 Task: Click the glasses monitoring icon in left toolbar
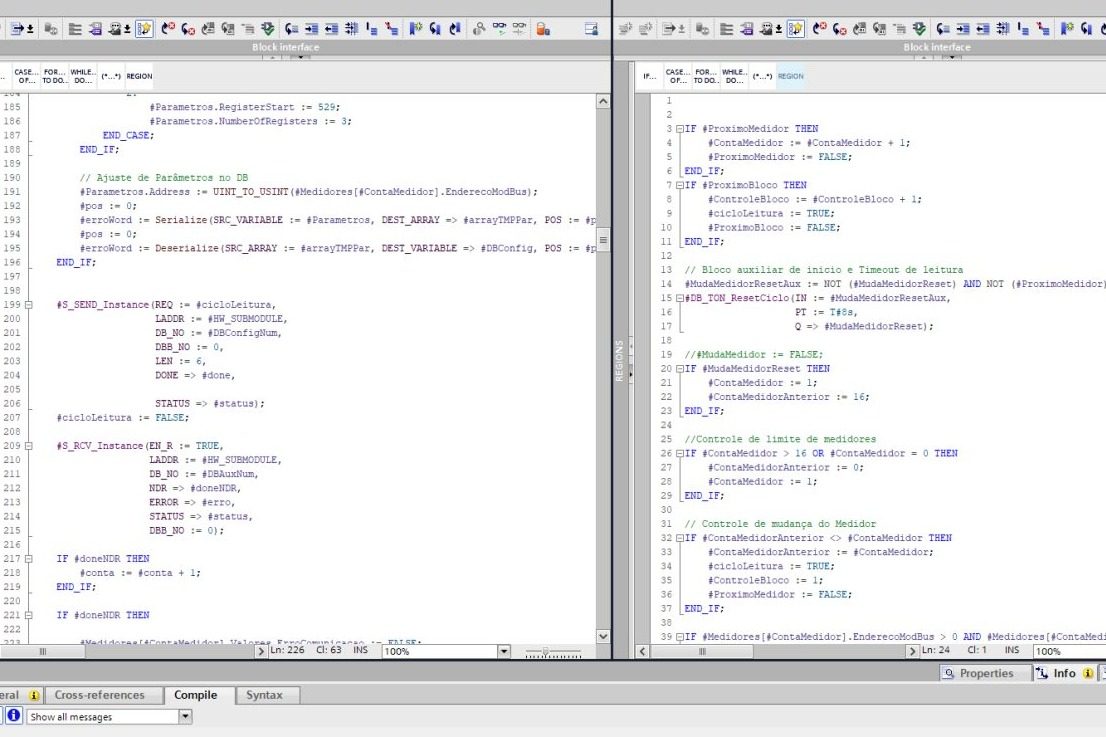[x=499, y=29]
